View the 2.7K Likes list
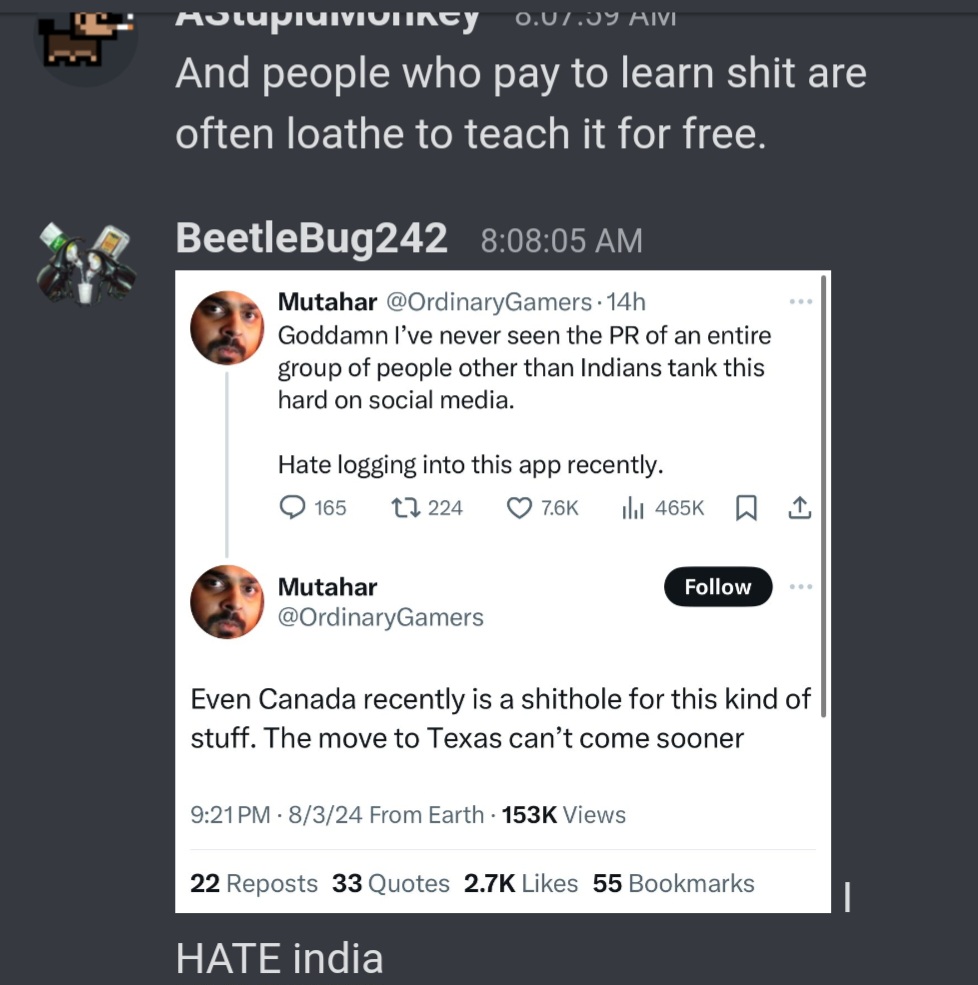 click(521, 883)
